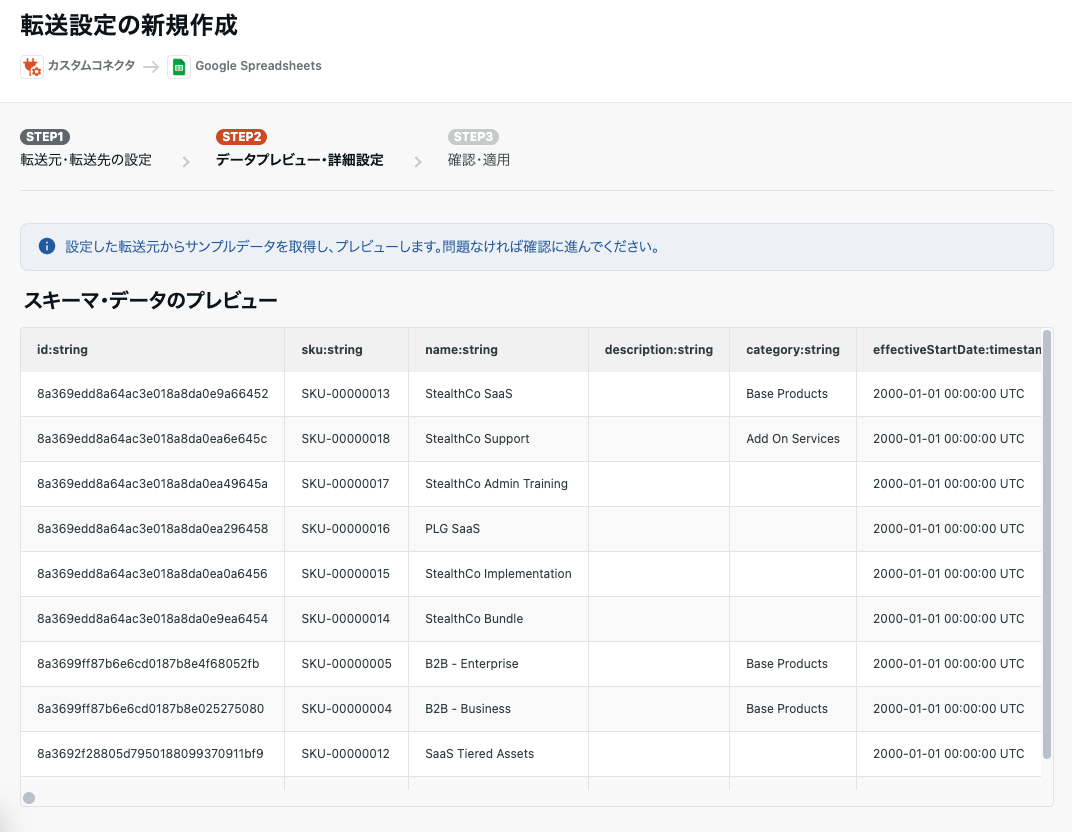This screenshot has height=832, width=1072.
Task: Open 転送元・転送先の設定 step
Action: [86, 160]
